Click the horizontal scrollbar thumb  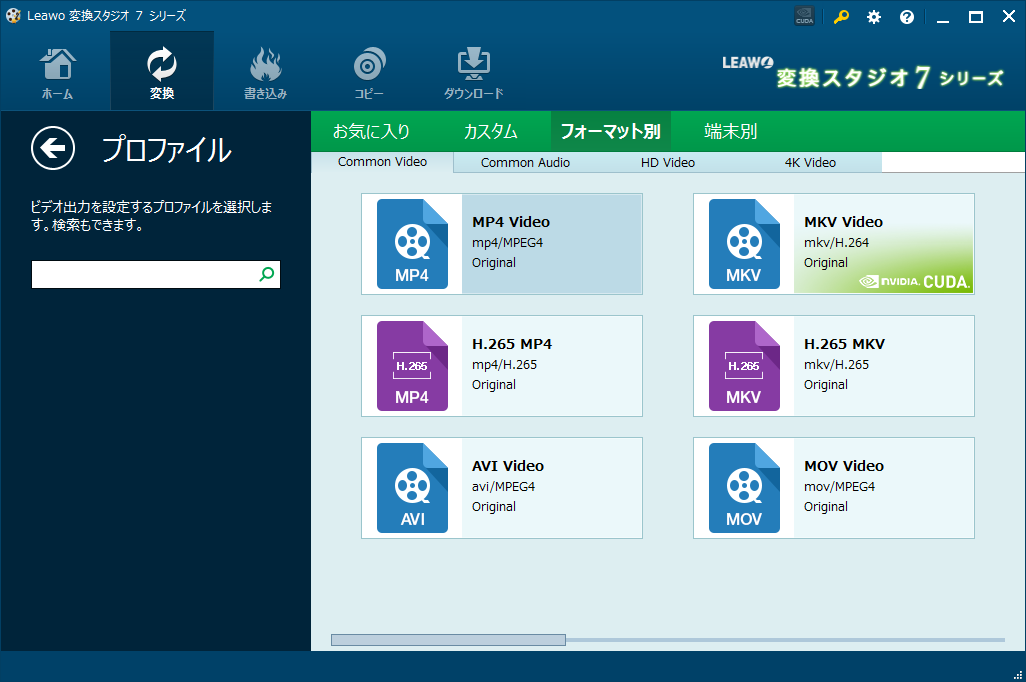448,640
